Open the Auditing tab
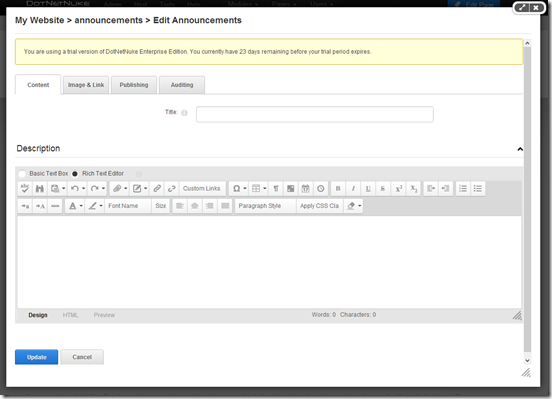This screenshot has height=399, width=552. coord(182,85)
